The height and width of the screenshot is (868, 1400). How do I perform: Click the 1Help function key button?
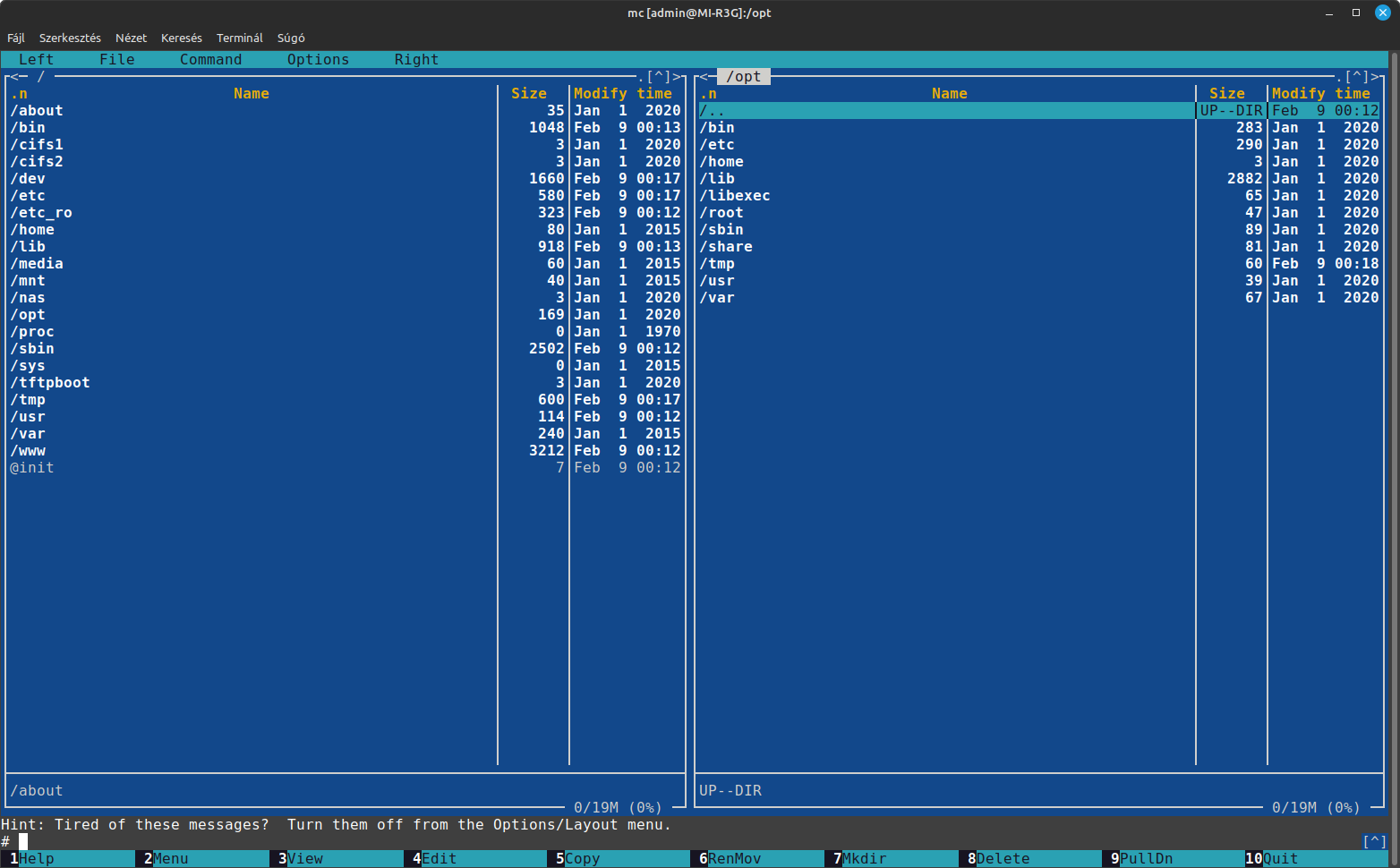[68, 858]
